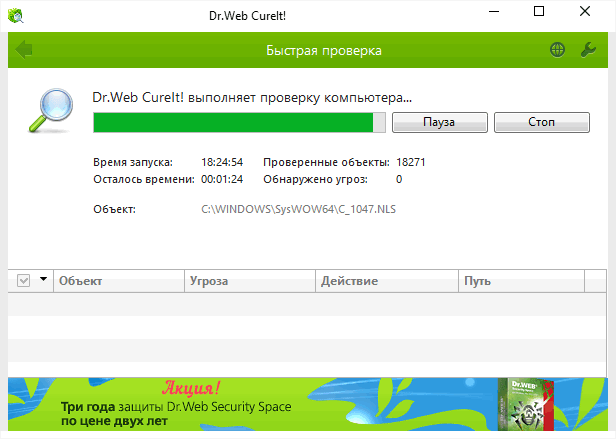Sort by the Путь column header
616x439 pixels.
pyautogui.click(x=521, y=281)
